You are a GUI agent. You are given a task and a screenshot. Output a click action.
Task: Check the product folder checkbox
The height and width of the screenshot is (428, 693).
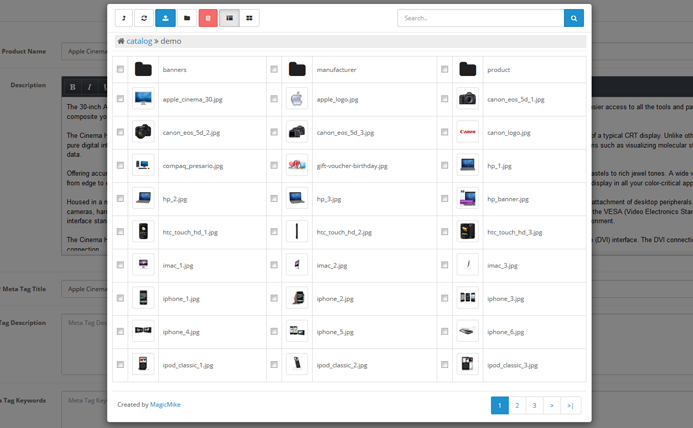[x=445, y=69]
